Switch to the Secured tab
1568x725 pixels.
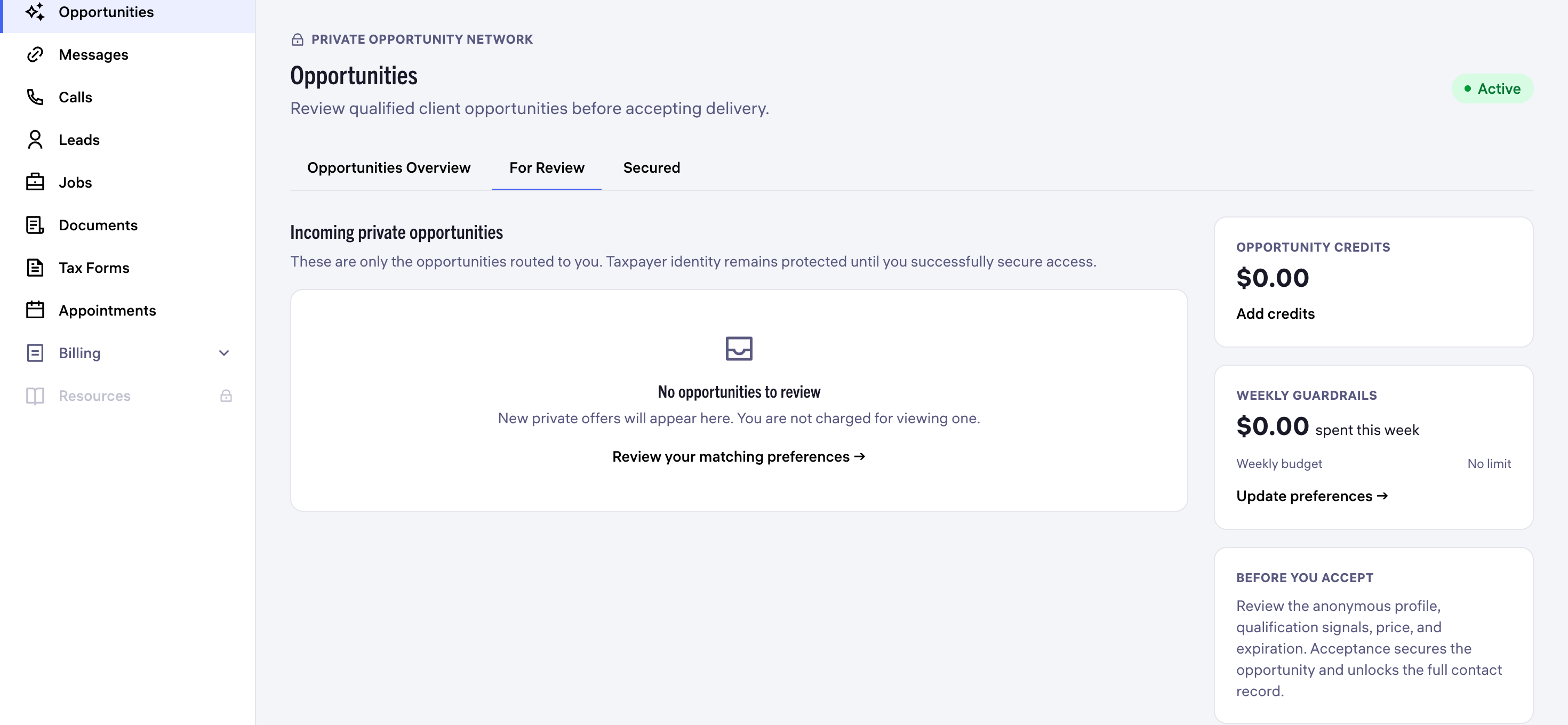point(651,168)
